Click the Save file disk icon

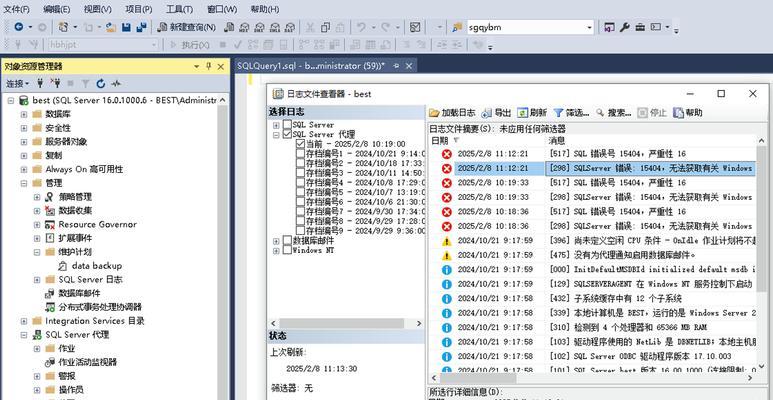coord(126,28)
